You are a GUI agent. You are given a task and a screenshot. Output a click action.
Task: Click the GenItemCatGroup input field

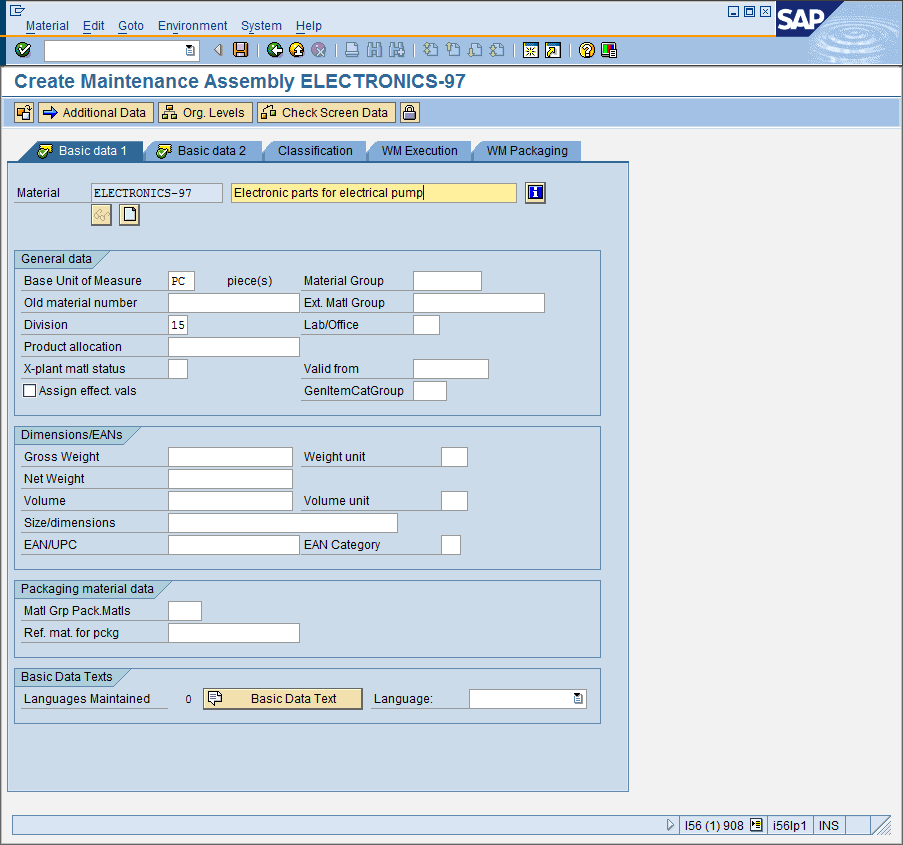pyautogui.click(x=430, y=391)
